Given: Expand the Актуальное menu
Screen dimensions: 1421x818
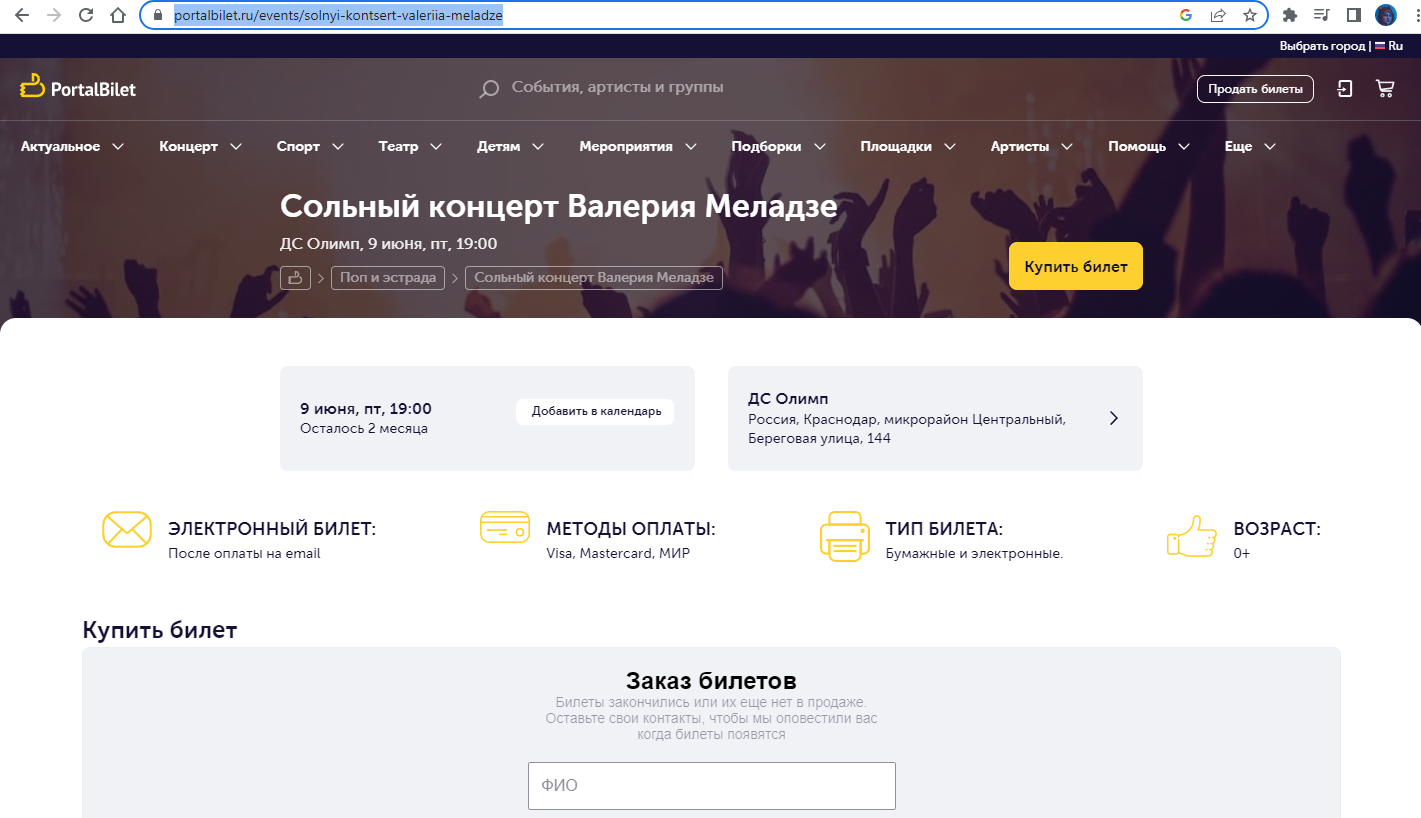Looking at the screenshot, I should point(73,147).
